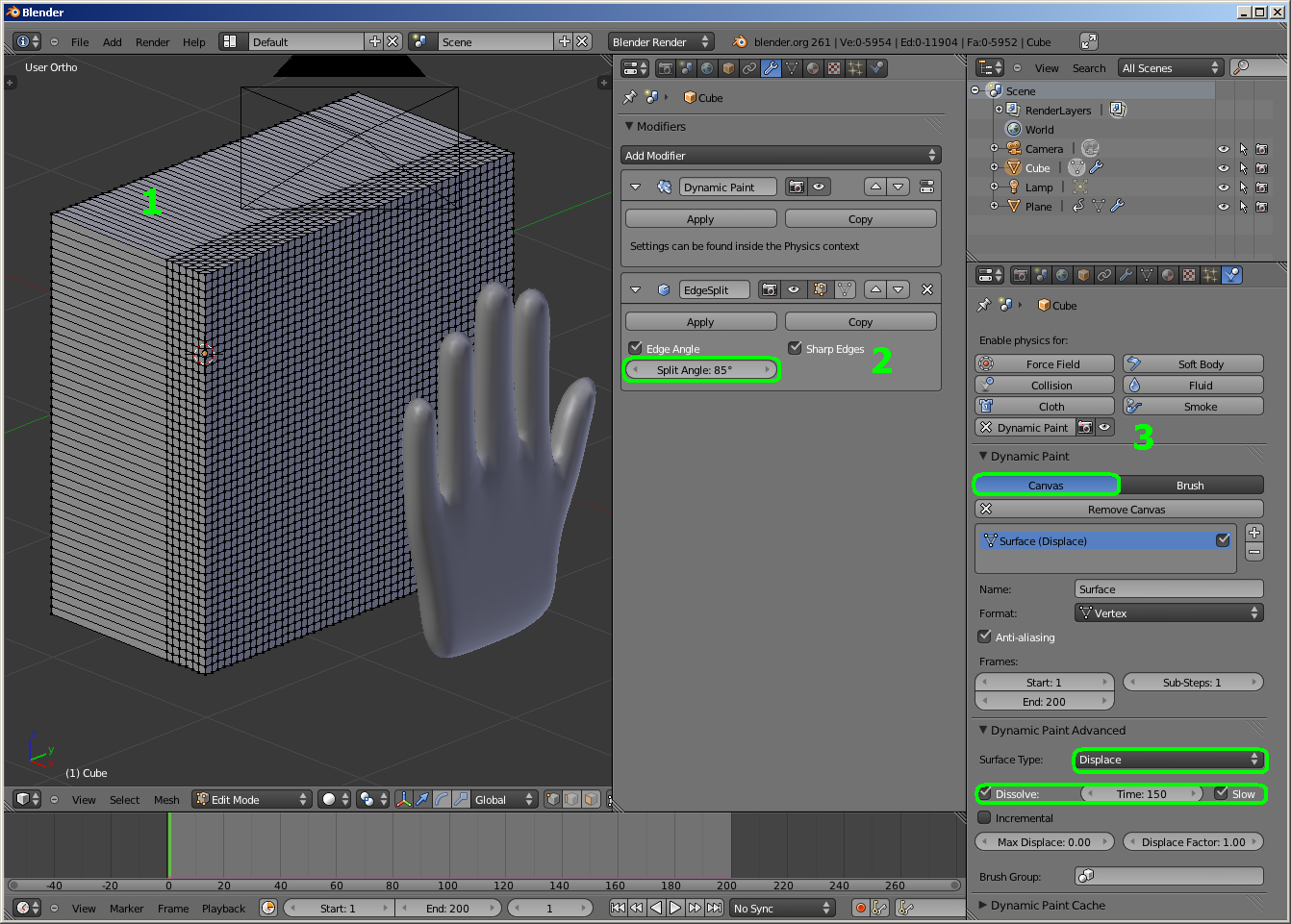This screenshot has height=924, width=1291.
Task: Jump to the last frame in timeline
Action: (715, 908)
